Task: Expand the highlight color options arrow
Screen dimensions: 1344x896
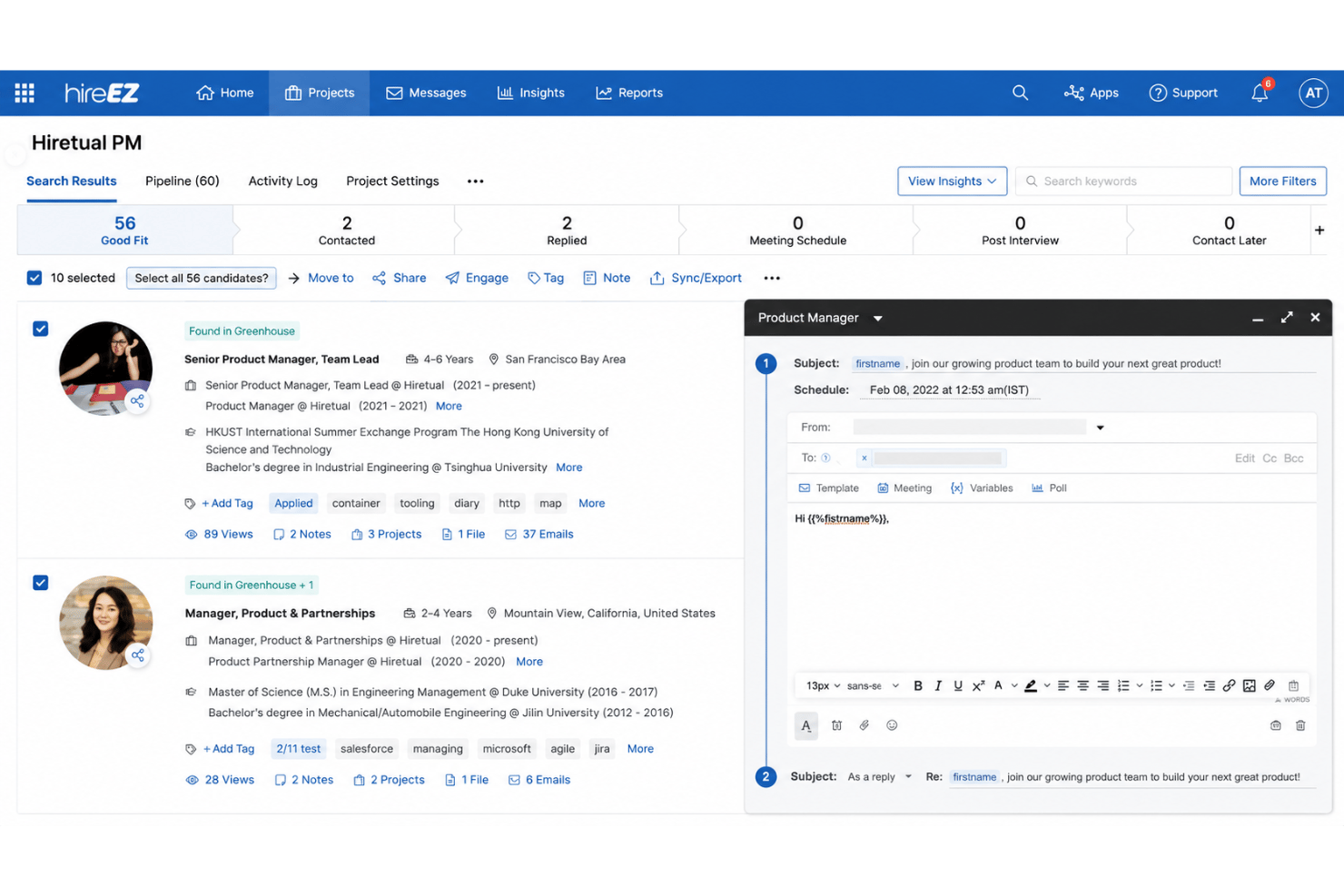Action: click(x=1047, y=686)
